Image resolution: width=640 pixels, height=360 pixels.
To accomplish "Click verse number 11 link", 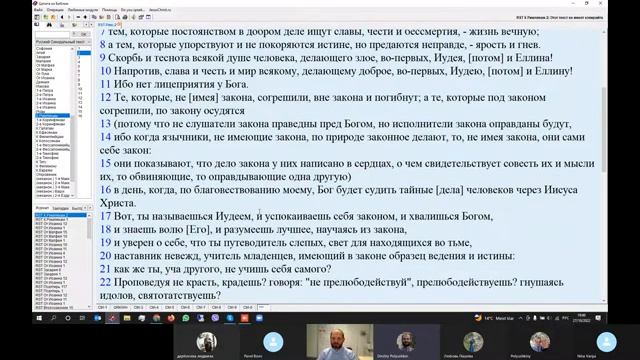I will coord(106,84).
